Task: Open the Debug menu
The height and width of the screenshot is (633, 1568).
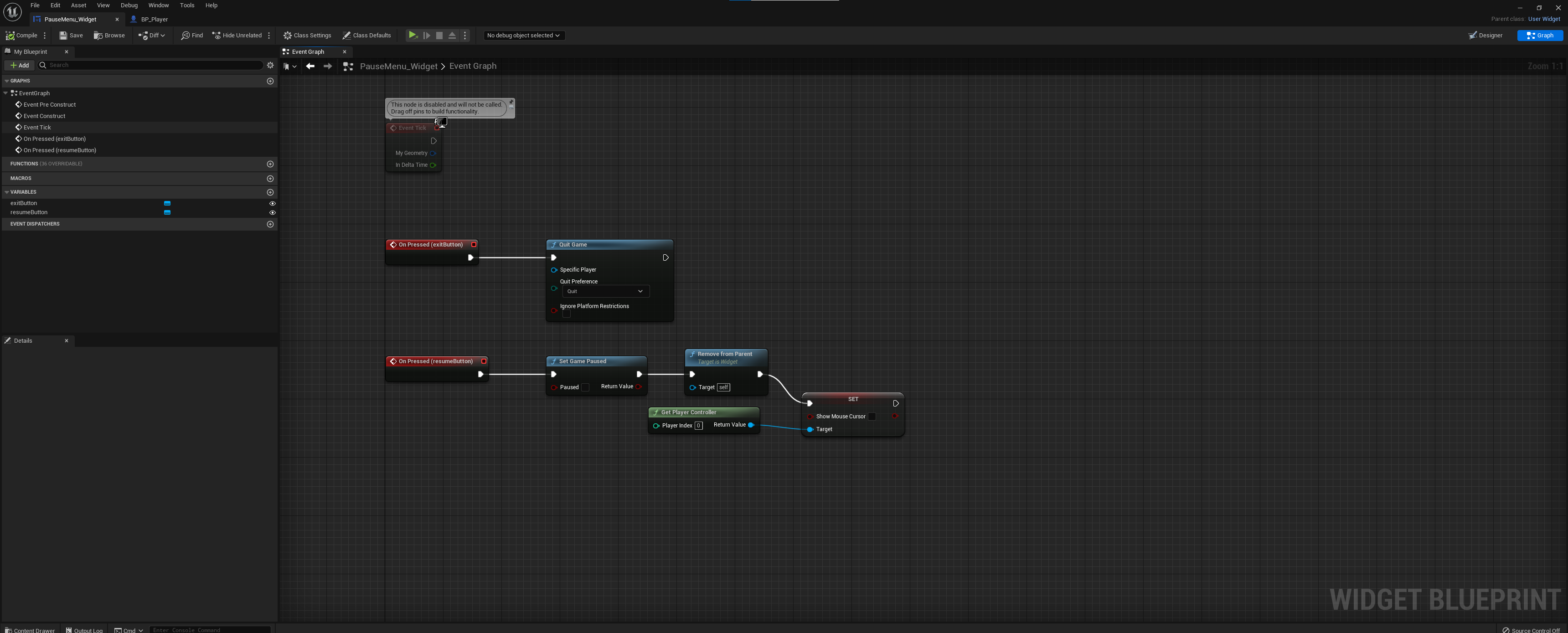Action: click(129, 5)
